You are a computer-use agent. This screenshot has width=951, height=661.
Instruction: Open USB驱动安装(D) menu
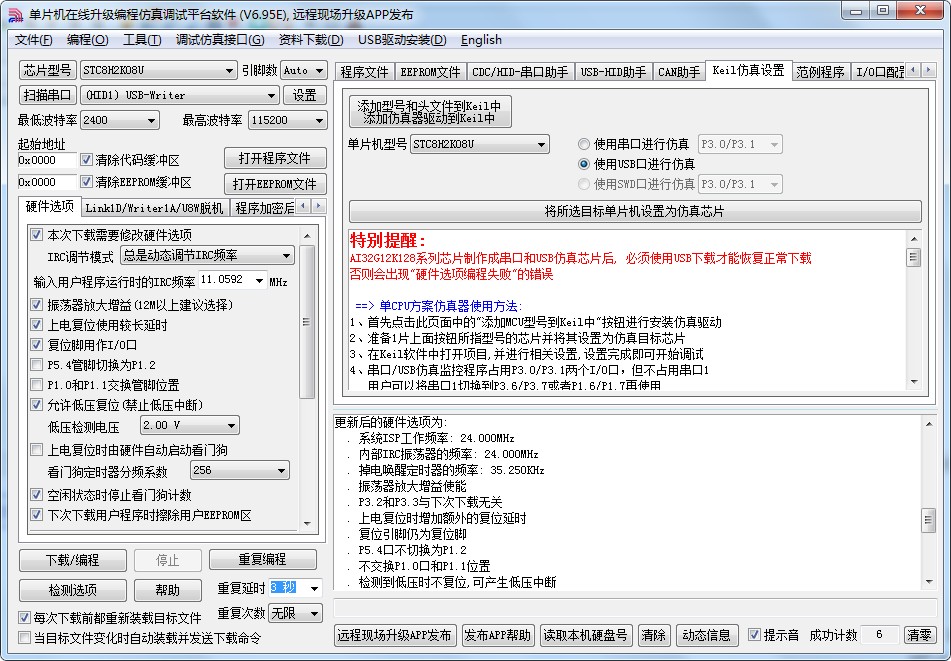pyautogui.click(x=402, y=40)
